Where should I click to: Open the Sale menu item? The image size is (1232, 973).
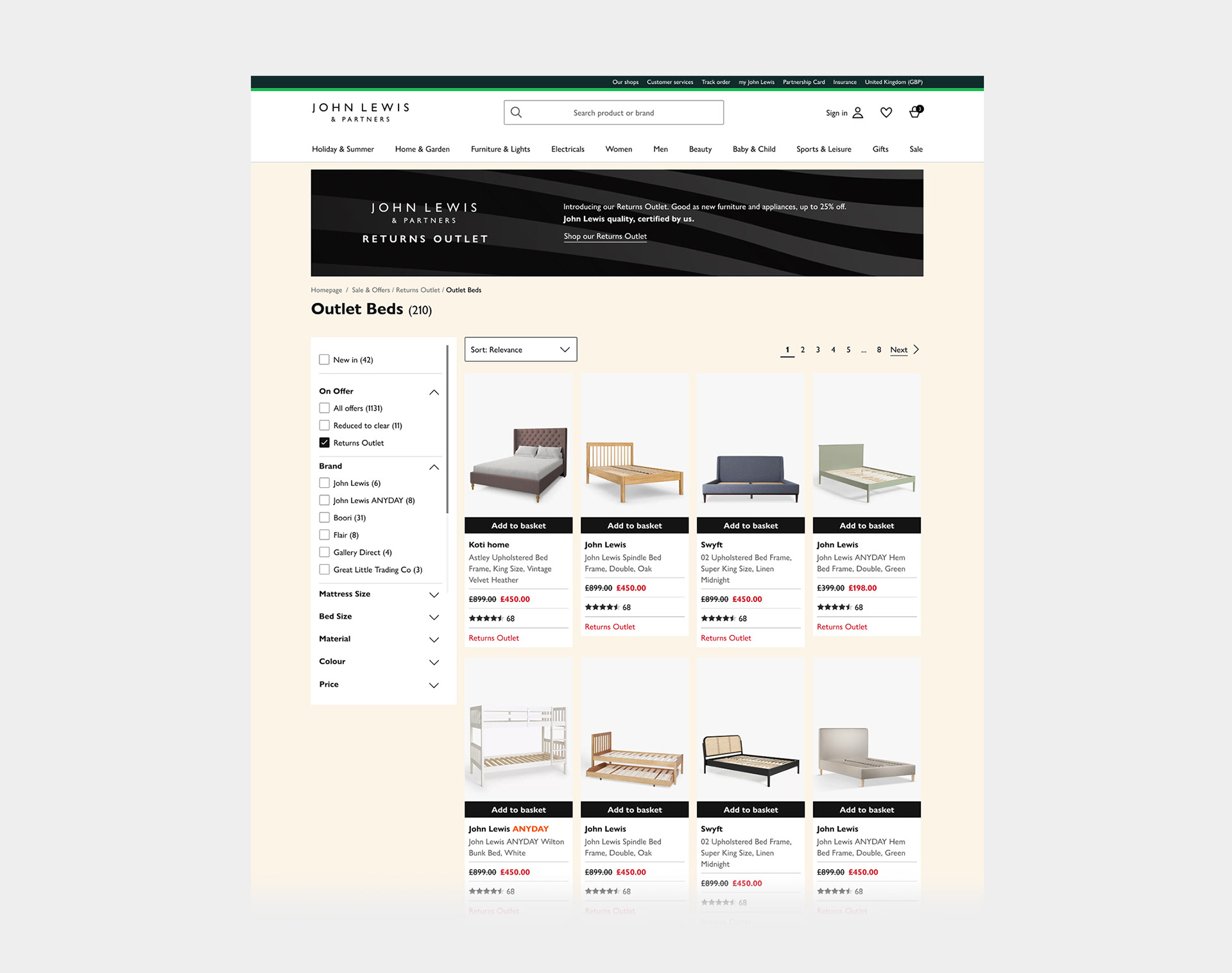pyautogui.click(x=916, y=149)
